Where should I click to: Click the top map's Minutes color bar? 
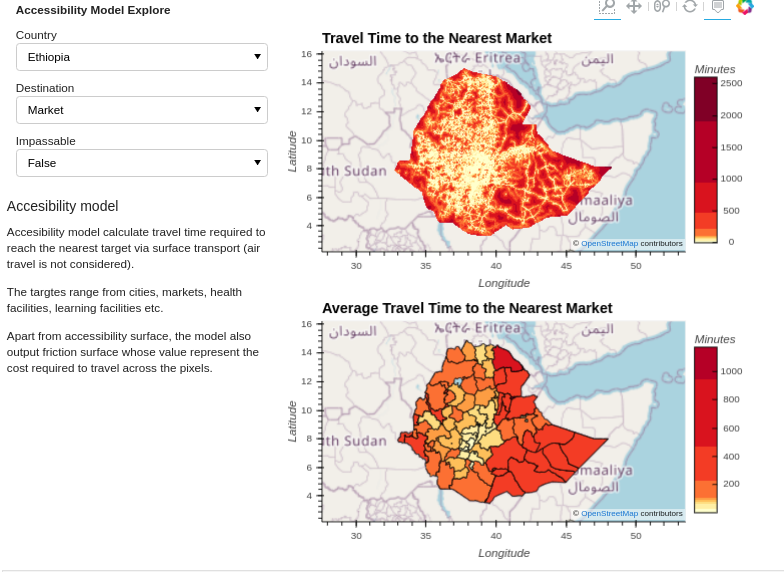(706, 160)
